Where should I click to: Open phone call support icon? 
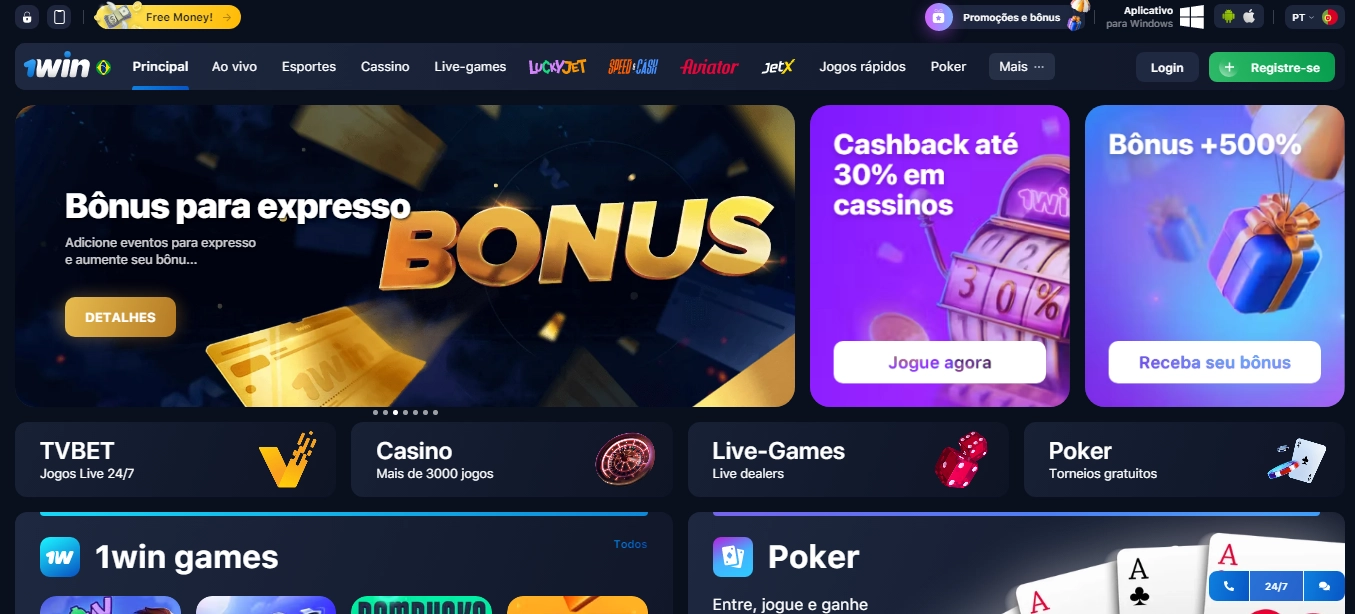pos(1229,587)
